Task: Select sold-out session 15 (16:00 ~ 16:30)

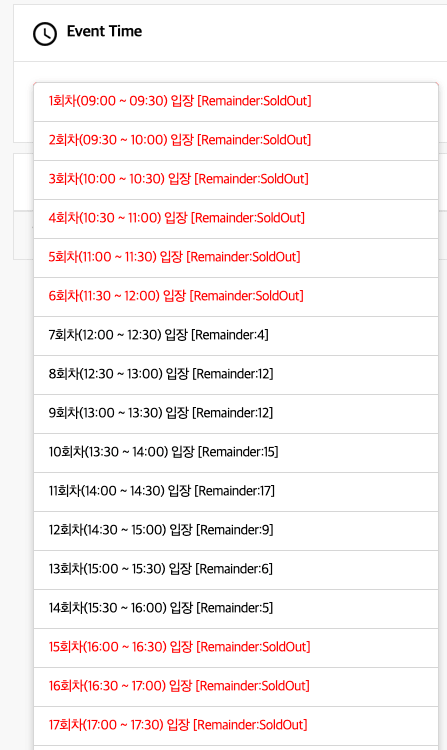Action: [236, 648]
